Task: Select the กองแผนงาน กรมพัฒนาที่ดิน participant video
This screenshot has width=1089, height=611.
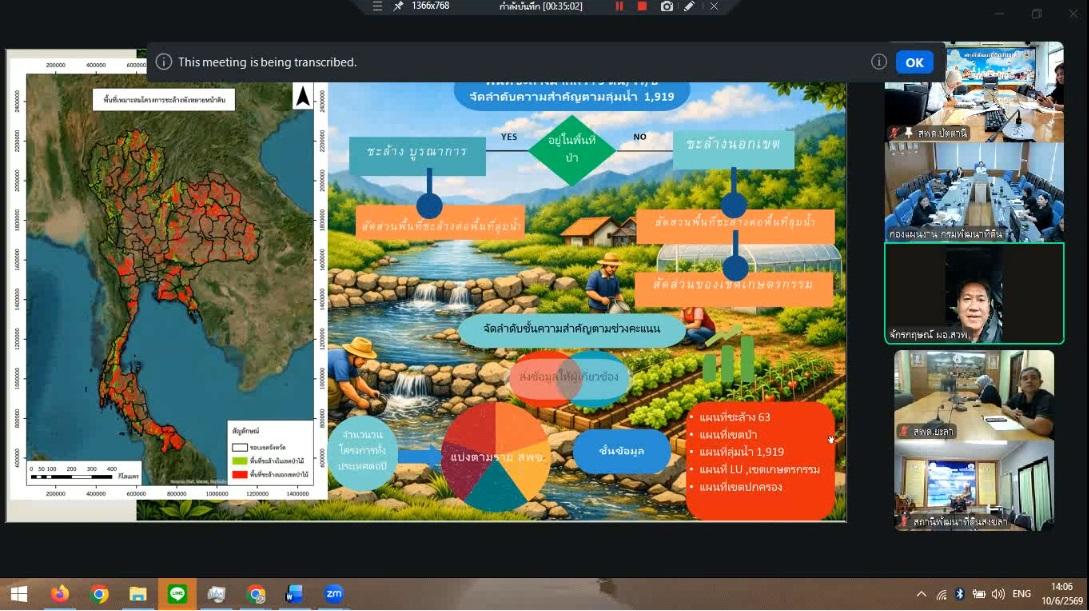Action: point(974,192)
